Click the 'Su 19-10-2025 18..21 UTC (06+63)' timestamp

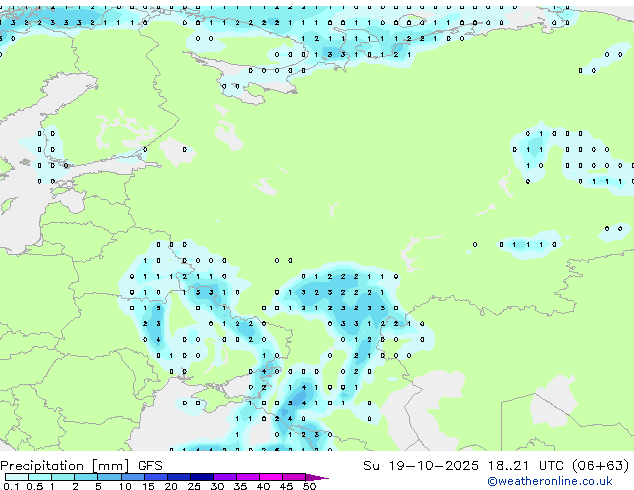click(496, 465)
